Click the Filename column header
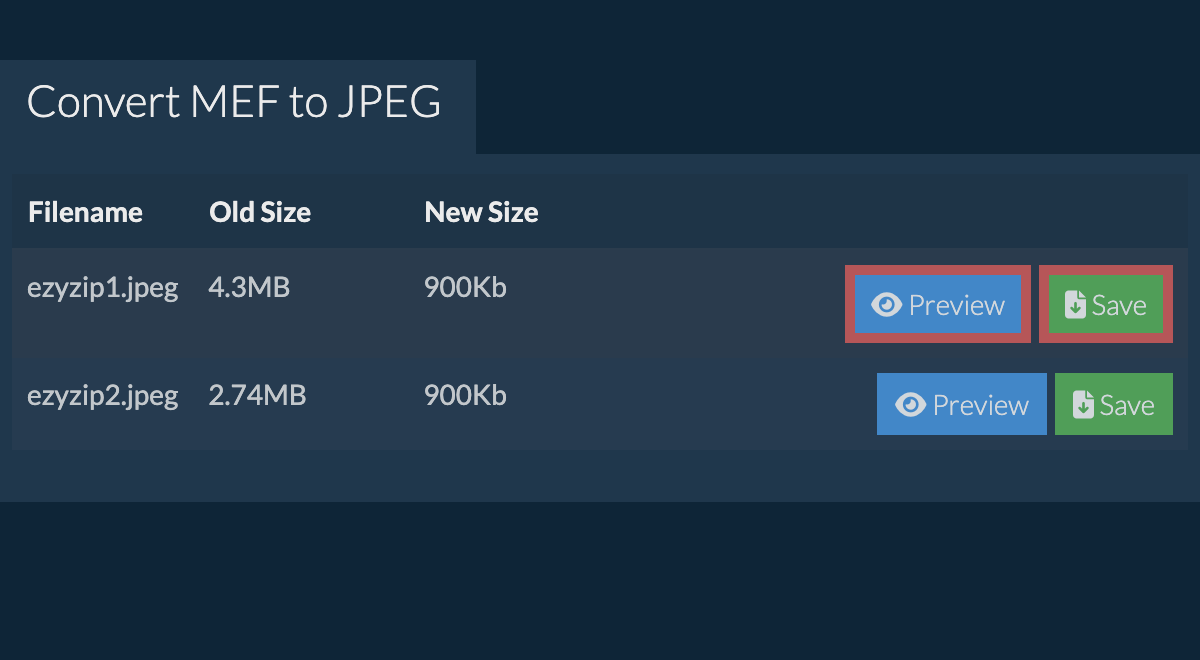The image size is (1200, 660). point(85,212)
